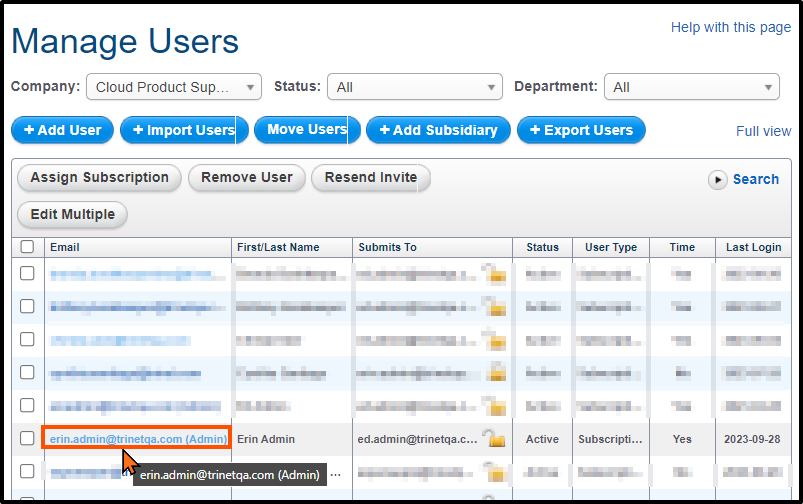Image resolution: width=803 pixels, height=504 pixels.
Task: Click the Resend Invite button
Action: (371, 178)
